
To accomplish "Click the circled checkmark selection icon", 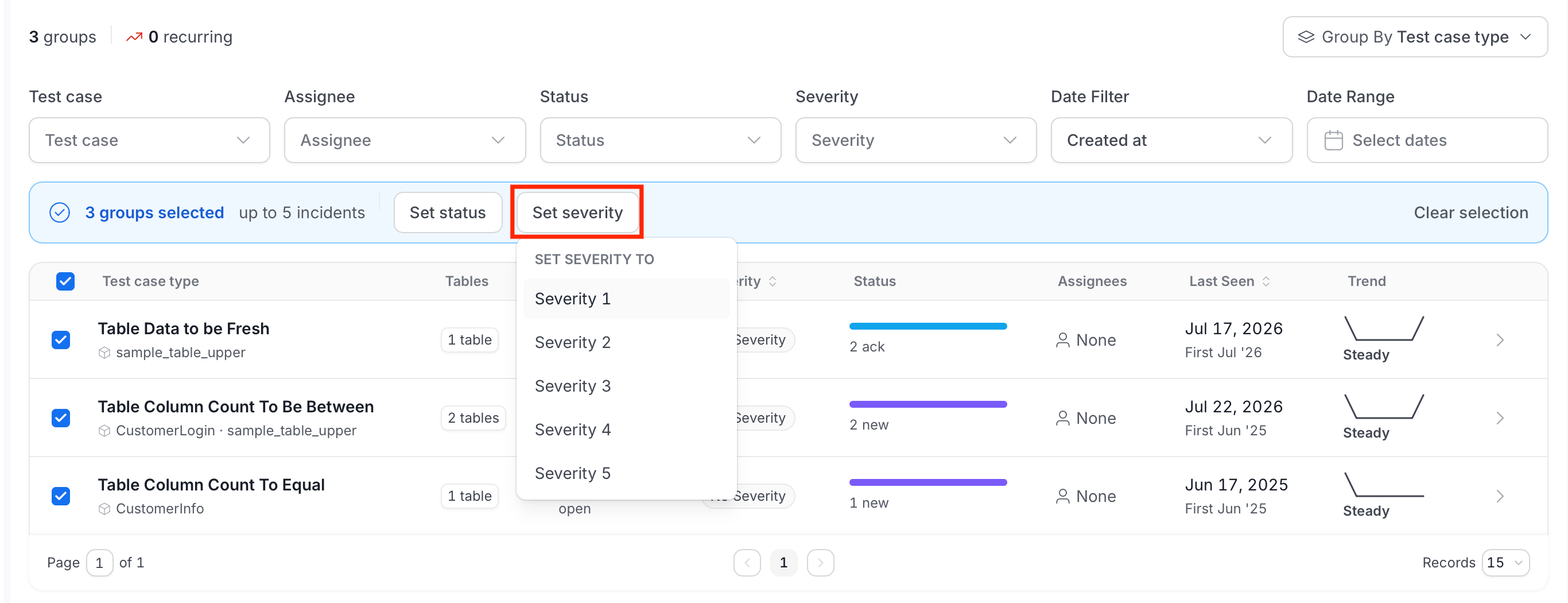I will click(x=60, y=212).
